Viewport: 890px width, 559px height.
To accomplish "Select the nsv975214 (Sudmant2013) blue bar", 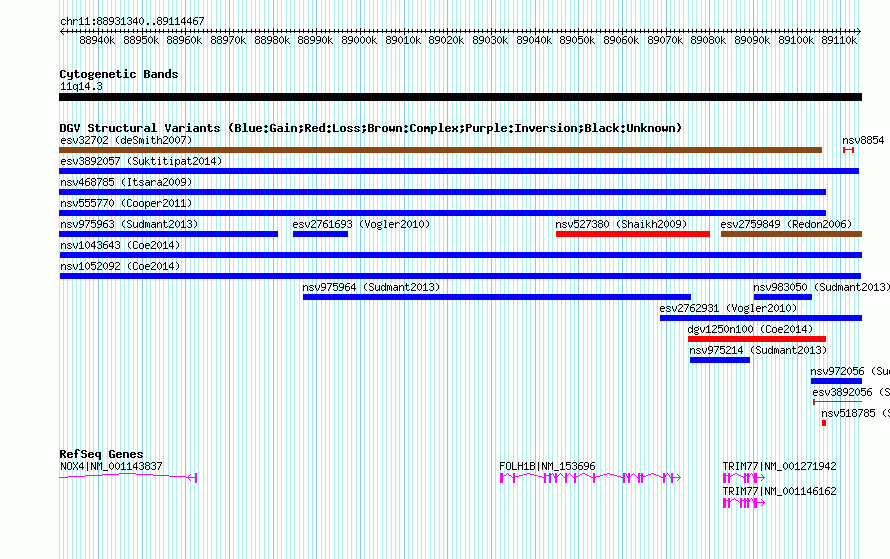I will 720,360.
